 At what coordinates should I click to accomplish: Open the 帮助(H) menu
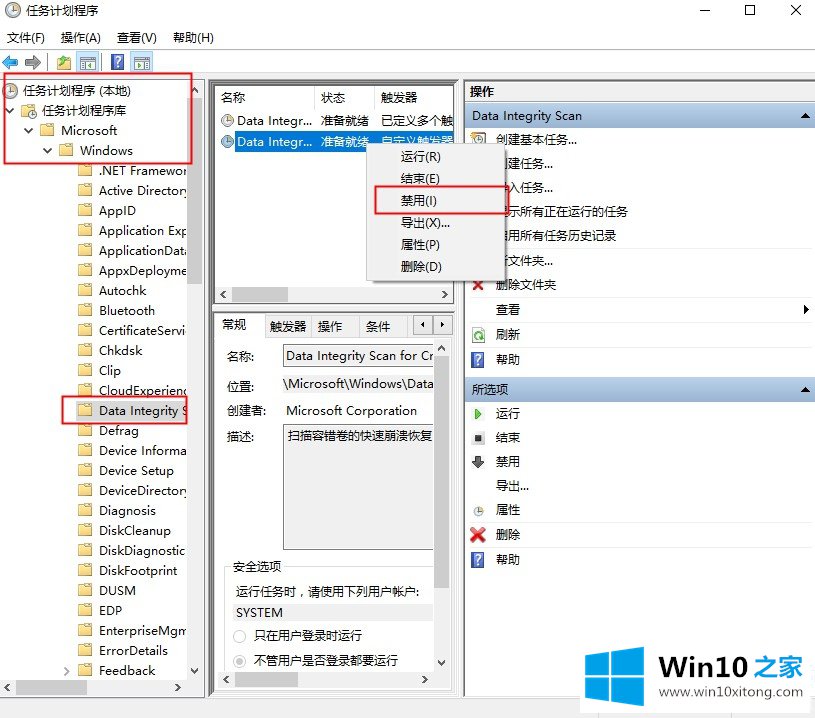pos(193,37)
